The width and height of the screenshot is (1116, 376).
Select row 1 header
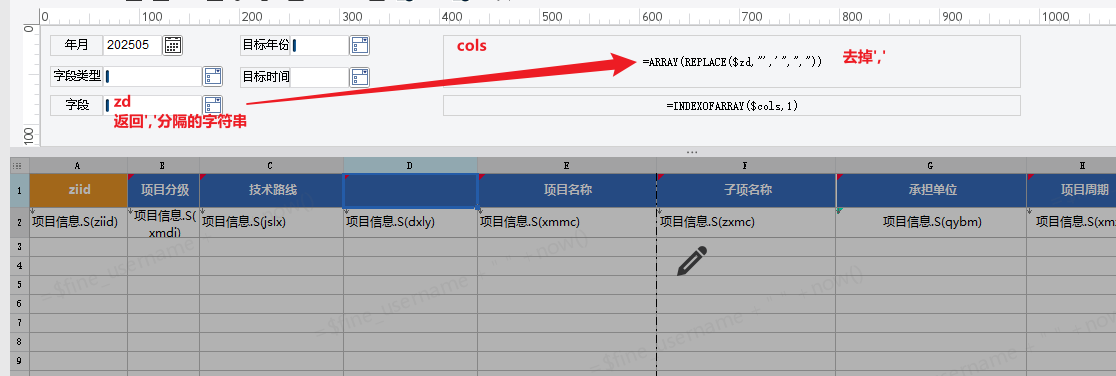(x=19, y=190)
